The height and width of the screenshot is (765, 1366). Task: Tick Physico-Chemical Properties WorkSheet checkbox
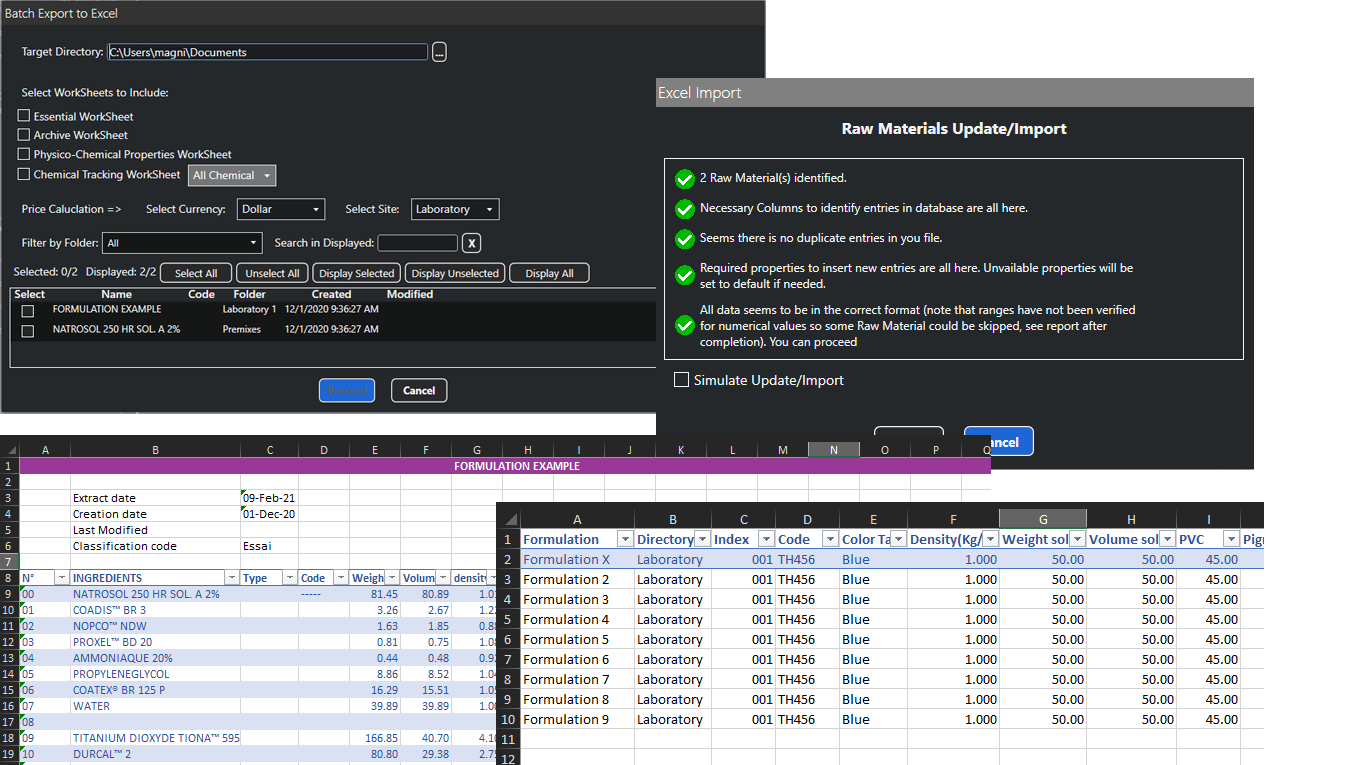pos(24,154)
